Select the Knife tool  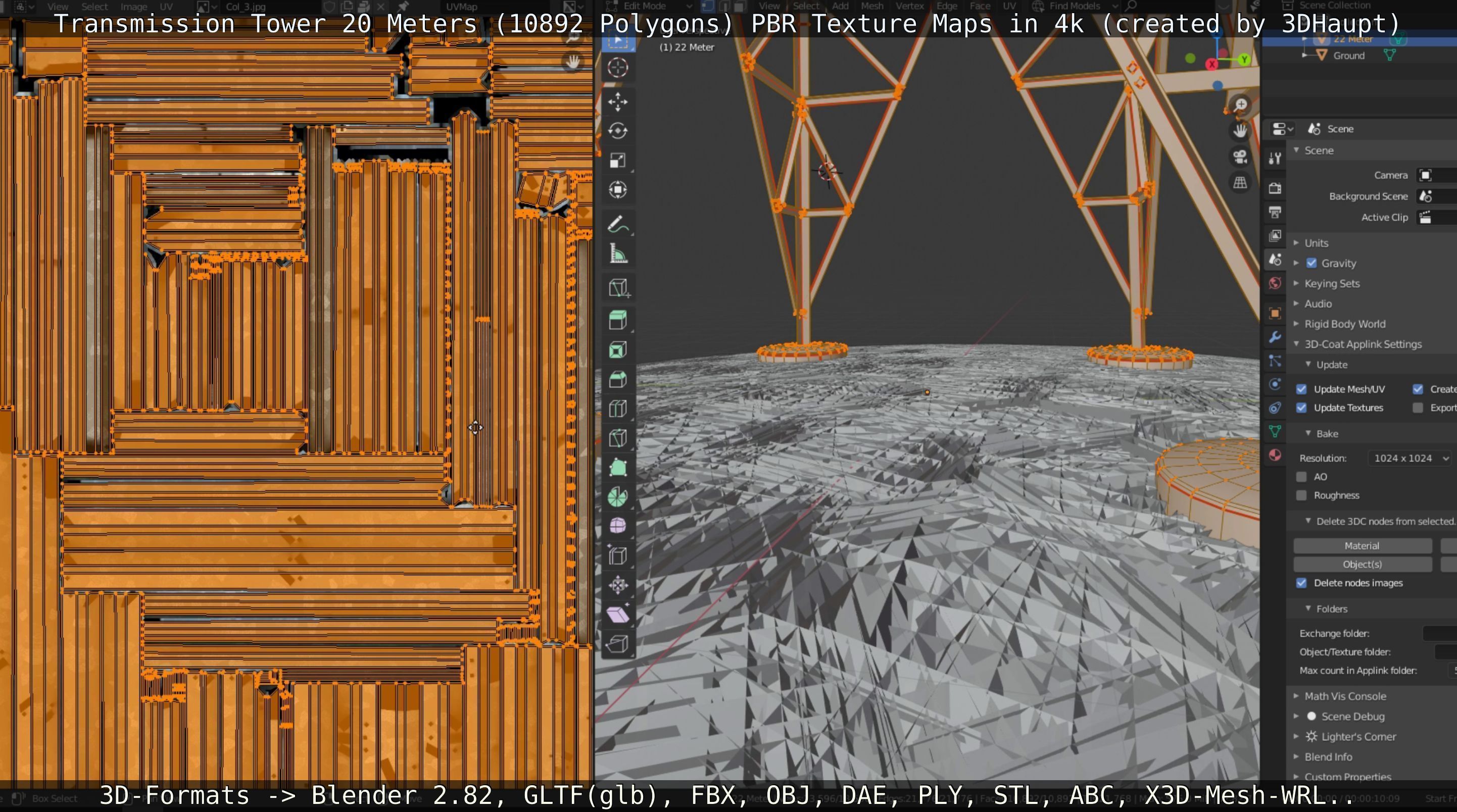point(618,438)
